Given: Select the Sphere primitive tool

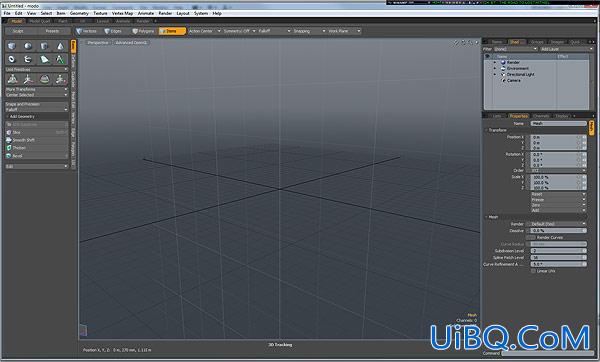Looking at the screenshot, I should pyautogui.click(x=28, y=46).
